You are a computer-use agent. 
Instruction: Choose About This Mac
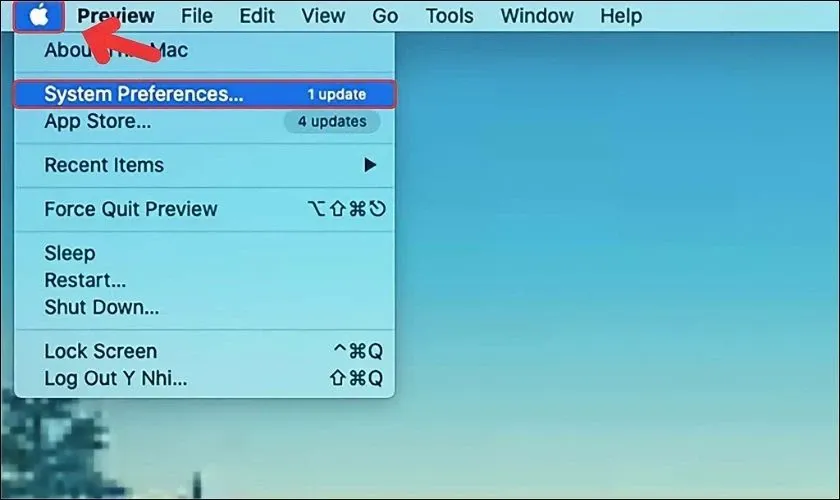tap(115, 50)
